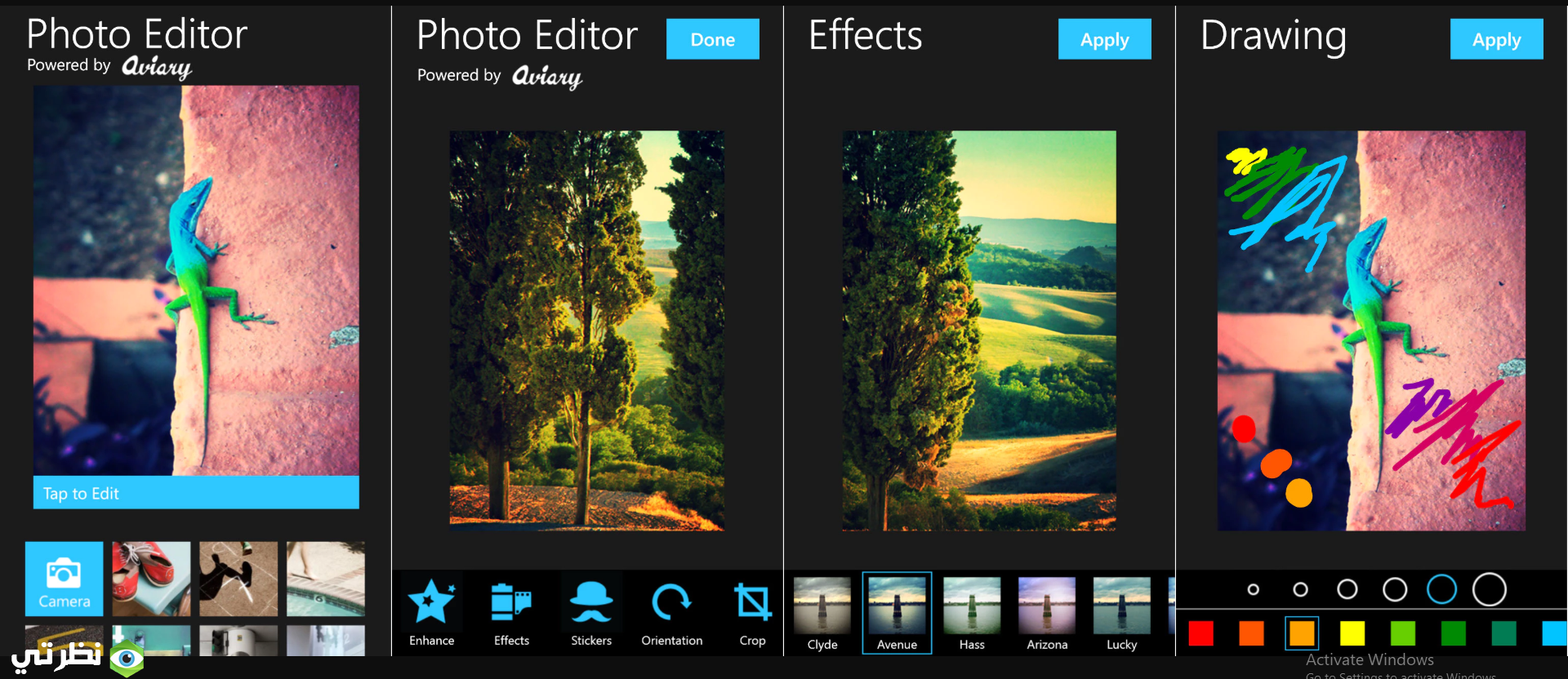This screenshot has height=679, width=1568.
Task: Apply the selected effect in Effects
Action: 1104,39
